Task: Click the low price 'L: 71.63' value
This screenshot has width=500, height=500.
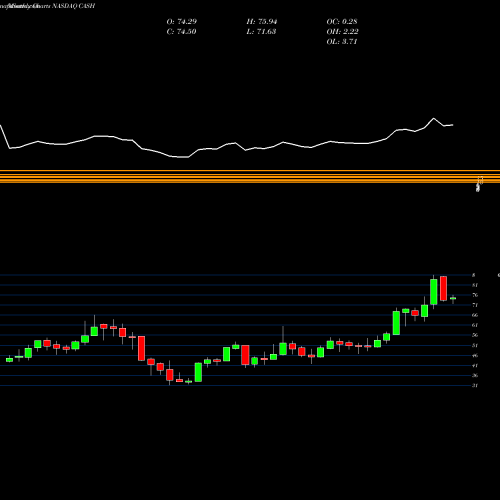Action: 261,32
